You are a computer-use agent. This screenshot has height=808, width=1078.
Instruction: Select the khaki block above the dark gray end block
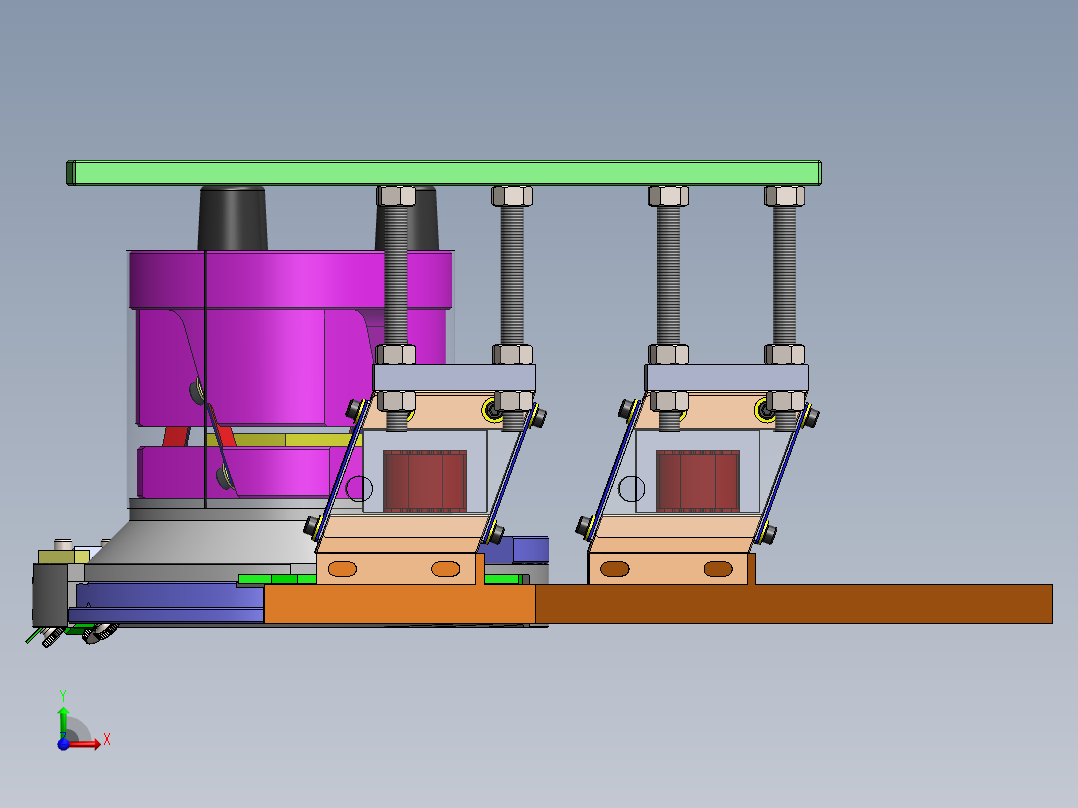coord(63,556)
